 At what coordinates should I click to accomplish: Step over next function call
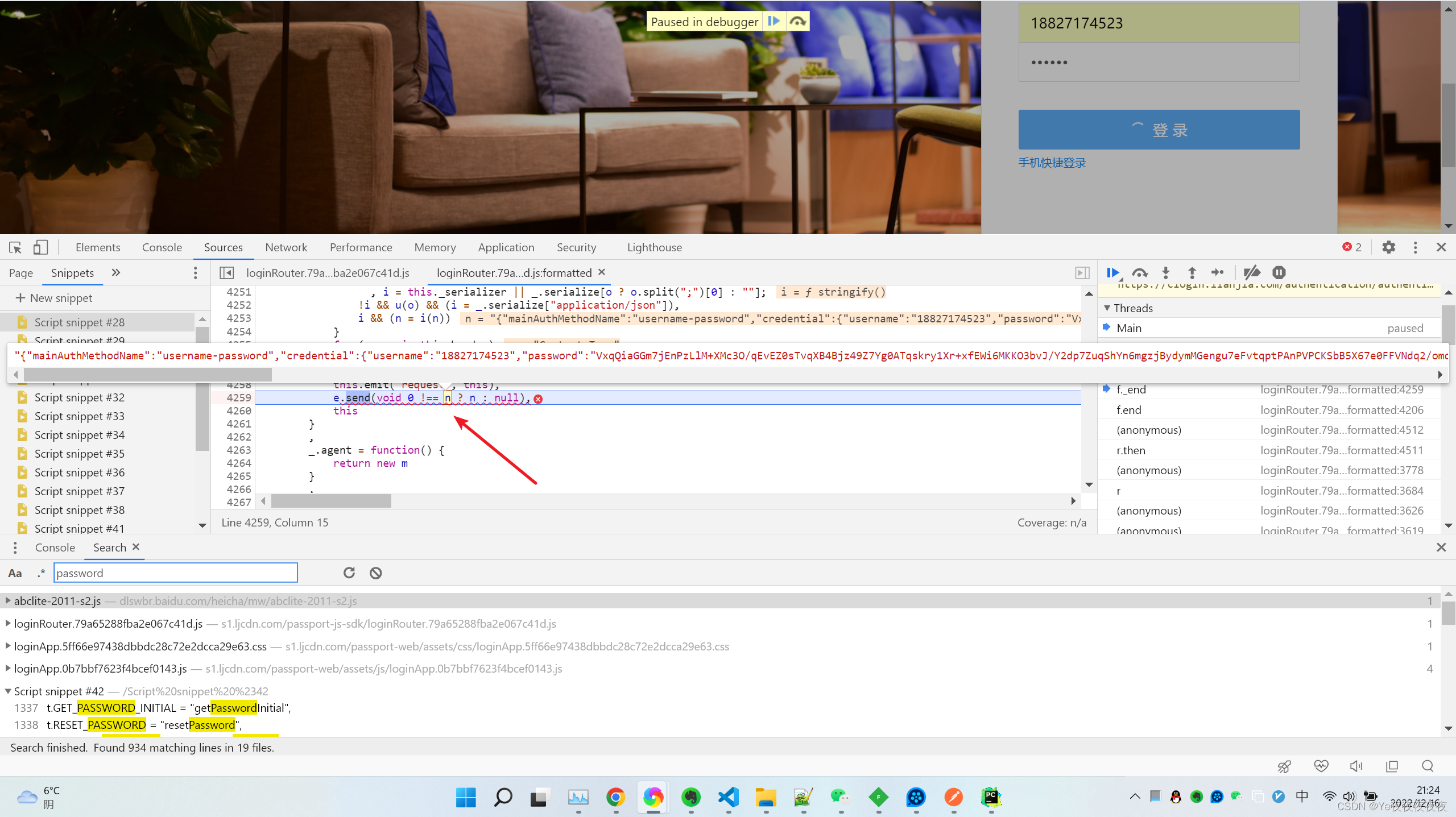1139,273
